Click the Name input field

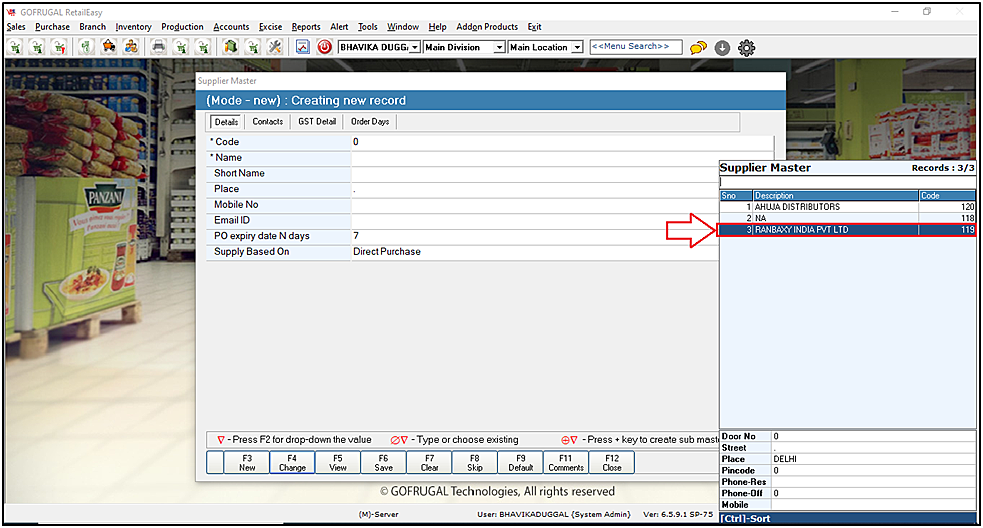click(x=534, y=158)
